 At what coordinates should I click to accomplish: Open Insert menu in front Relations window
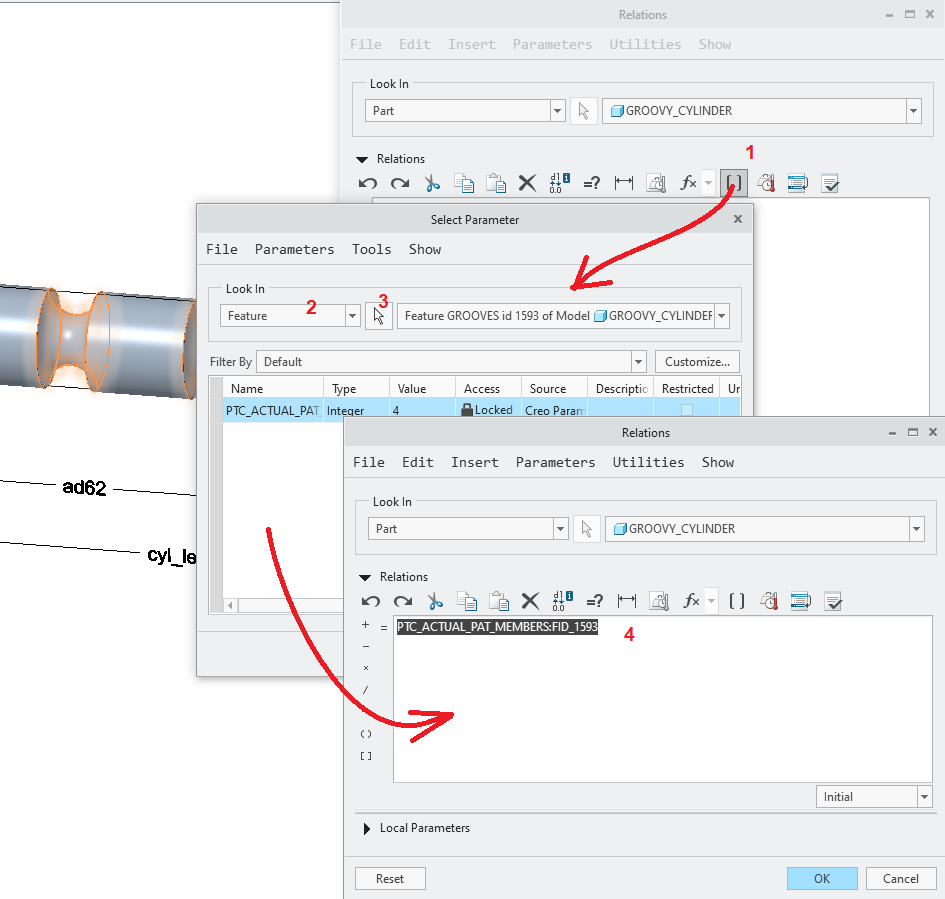point(474,463)
